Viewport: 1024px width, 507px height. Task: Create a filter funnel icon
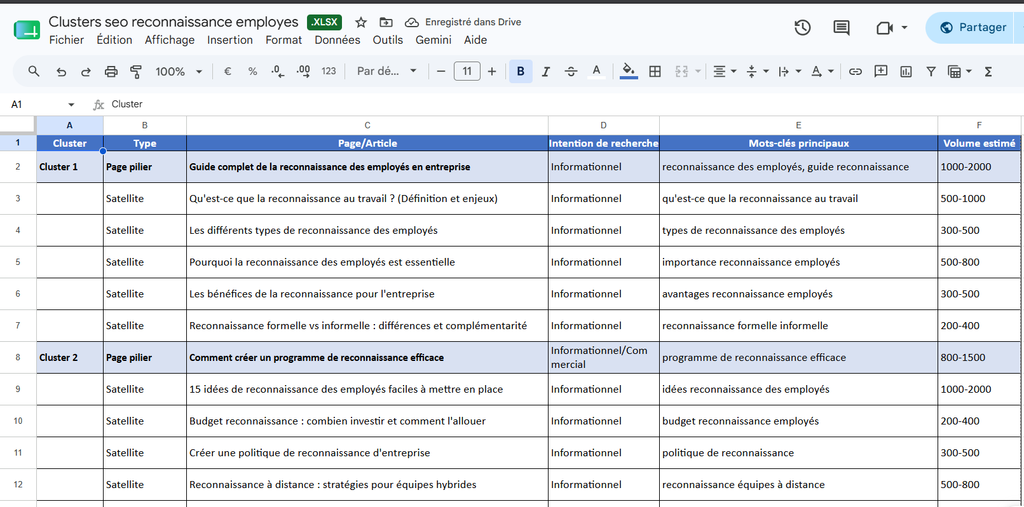[931, 71]
